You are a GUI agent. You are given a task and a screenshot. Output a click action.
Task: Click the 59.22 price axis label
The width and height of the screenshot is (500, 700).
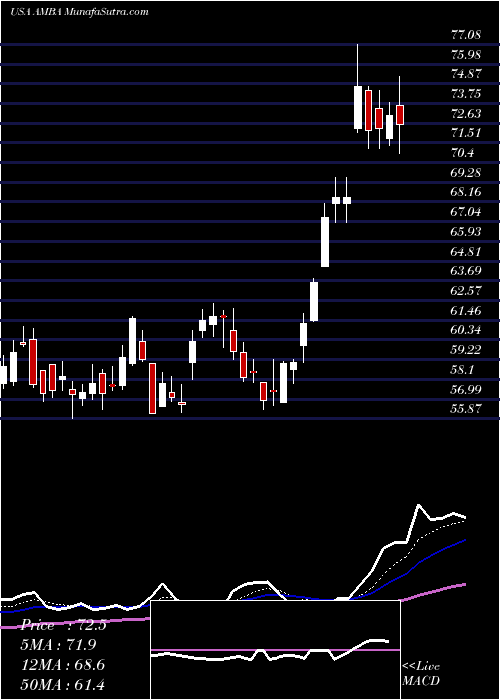[x=467, y=350]
